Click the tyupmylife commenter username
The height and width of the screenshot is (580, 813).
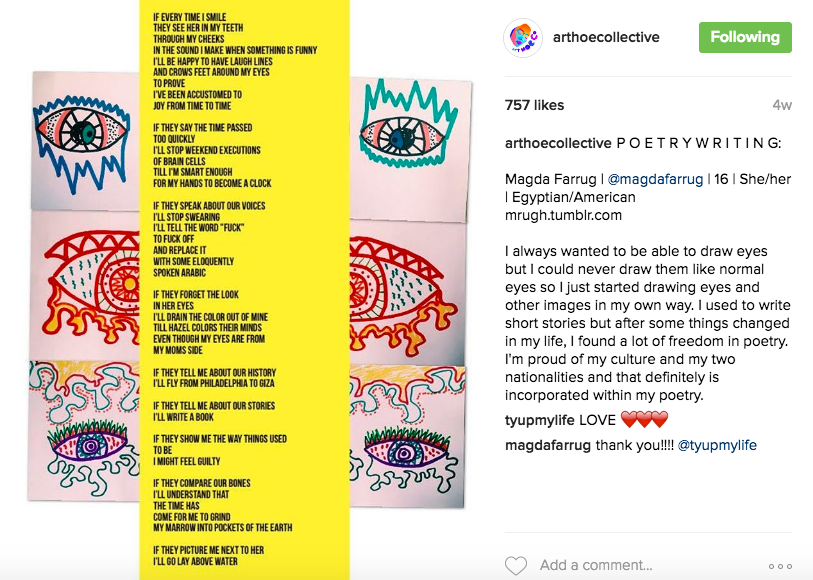540,420
